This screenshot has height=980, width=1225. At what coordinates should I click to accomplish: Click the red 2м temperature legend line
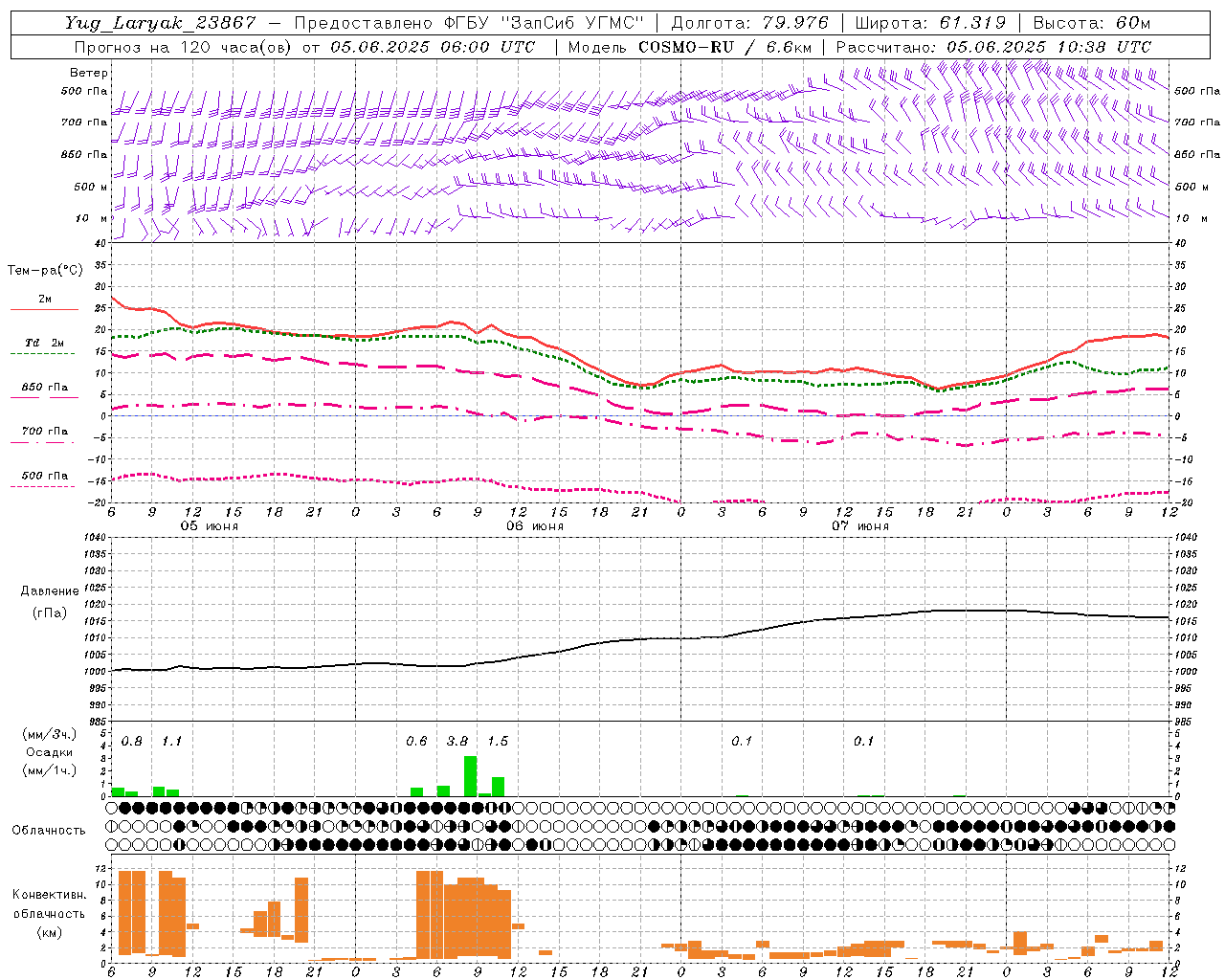pos(44,309)
